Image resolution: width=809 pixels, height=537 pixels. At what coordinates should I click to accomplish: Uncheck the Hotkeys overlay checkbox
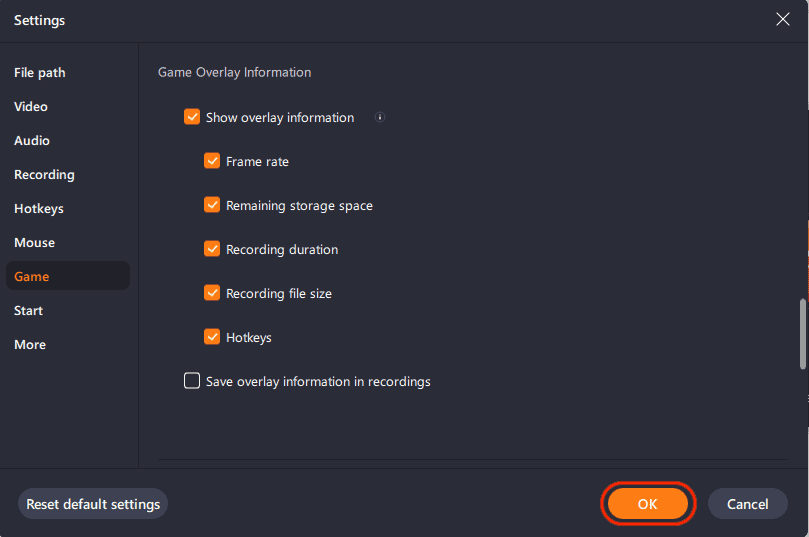click(212, 337)
